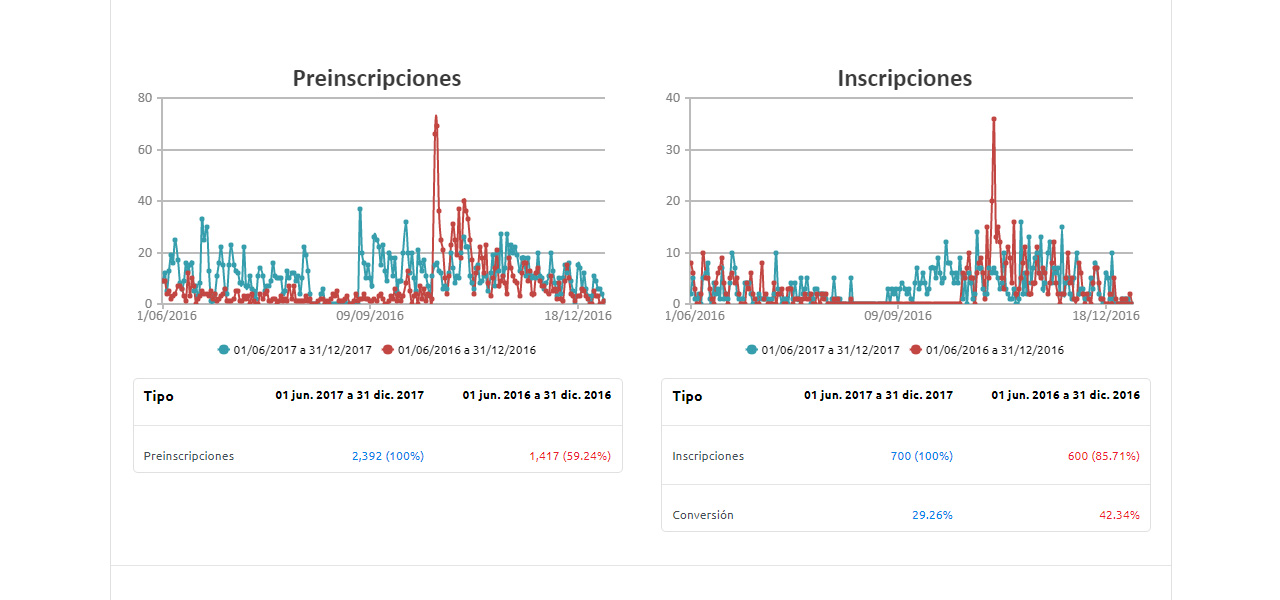1280x600 pixels.
Task: Click Tipo header in Preinscripciones table
Action: pos(158,396)
